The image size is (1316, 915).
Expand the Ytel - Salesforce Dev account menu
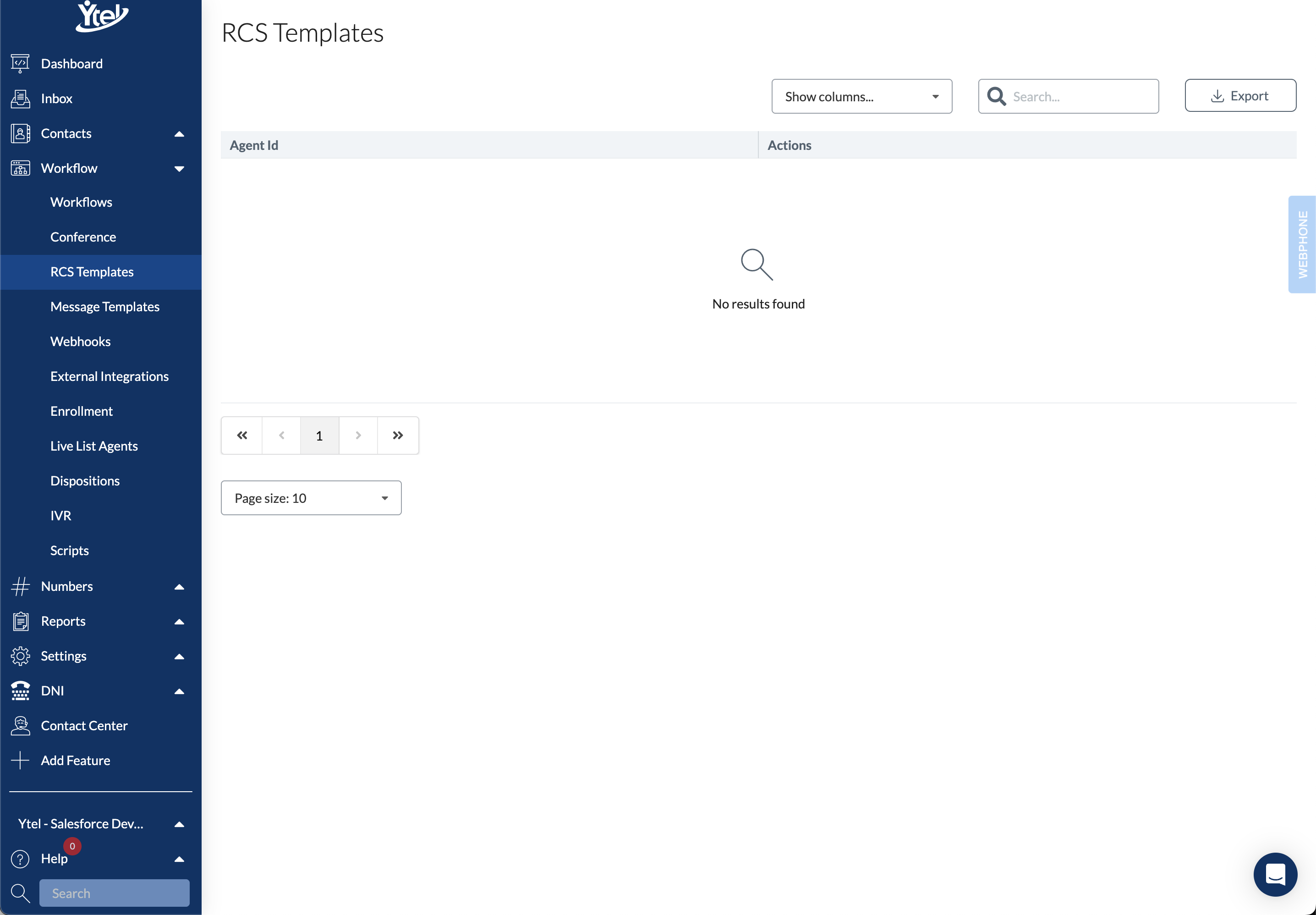click(x=179, y=824)
